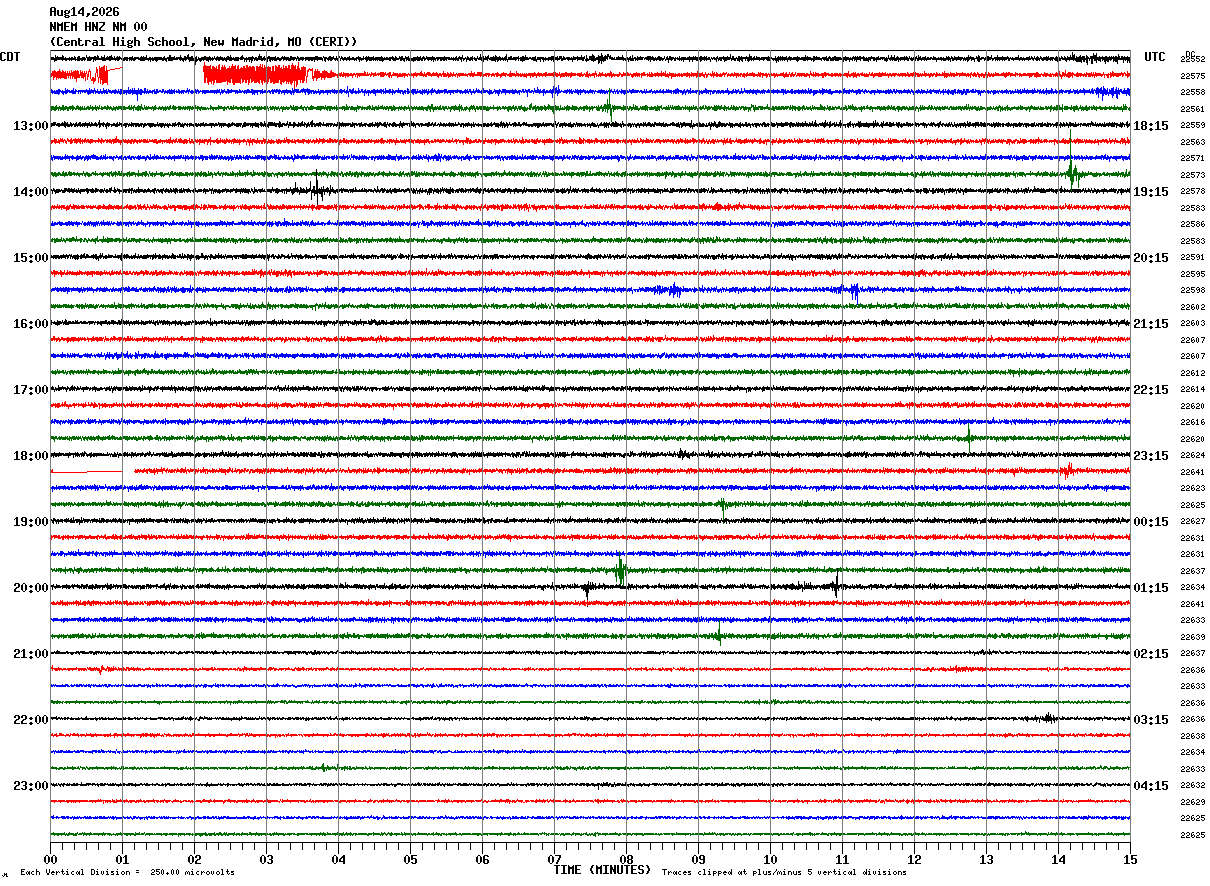This screenshot has width=1210, height=886.
Task: Click the blue event near minute 11
Action: pos(853,291)
